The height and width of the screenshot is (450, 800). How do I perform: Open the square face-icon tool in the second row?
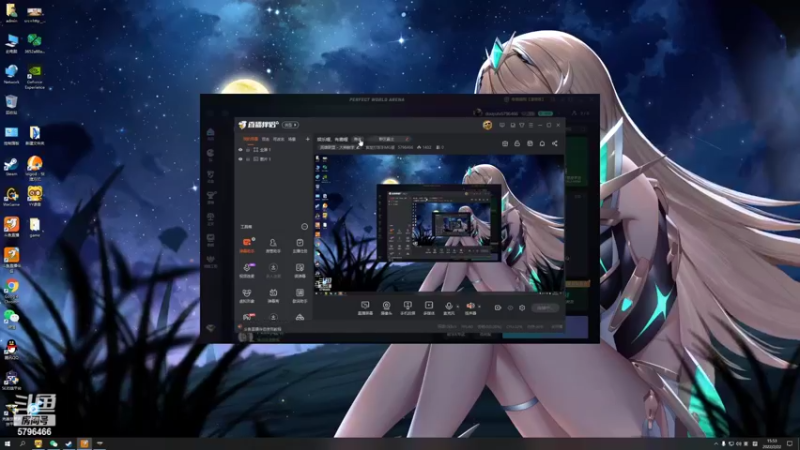pyautogui.click(x=299, y=270)
